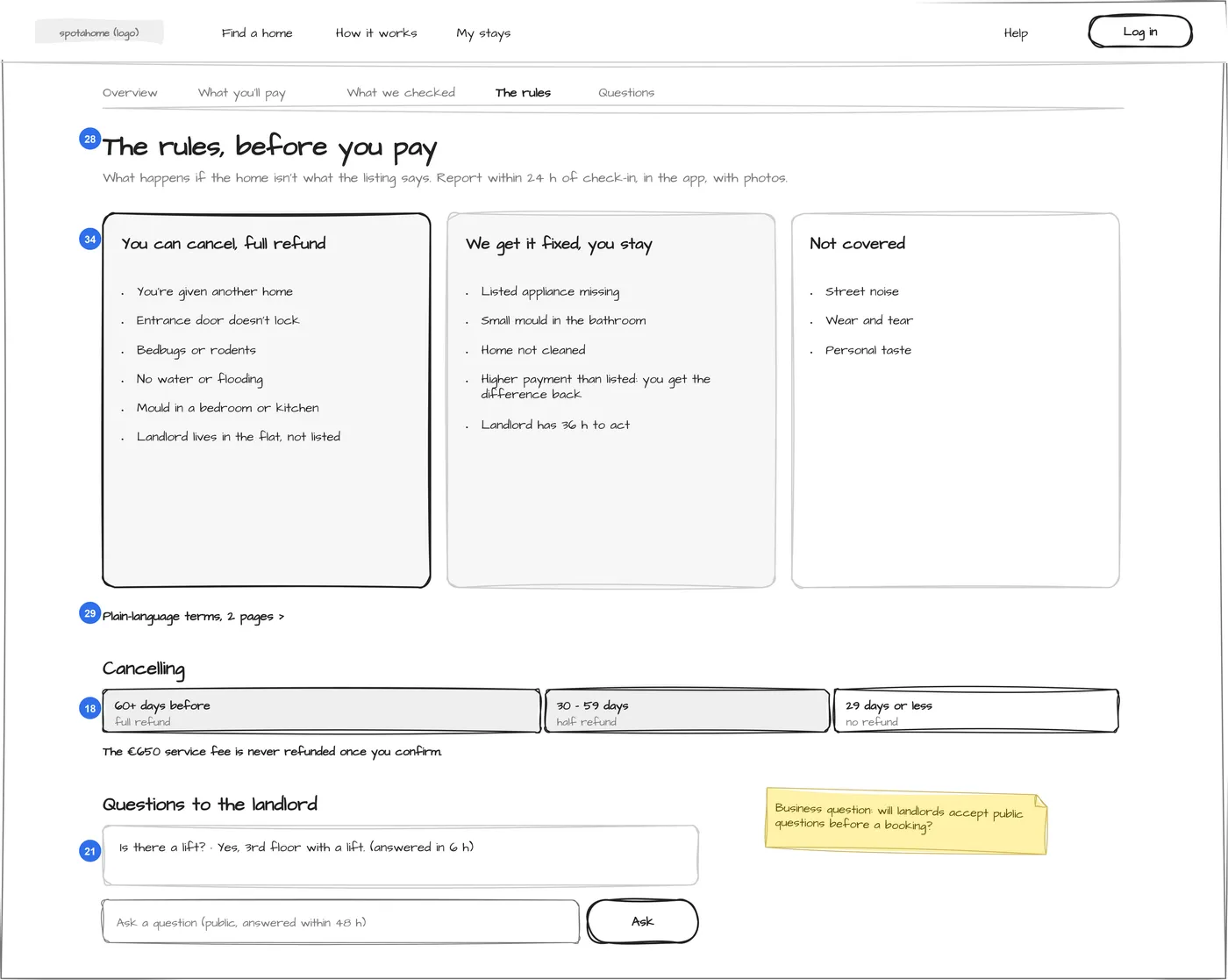This screenshot has width=1228, height=980.
Task: Click the 'Bedbugs or rodents' item
Action: [x=196, y=350]
